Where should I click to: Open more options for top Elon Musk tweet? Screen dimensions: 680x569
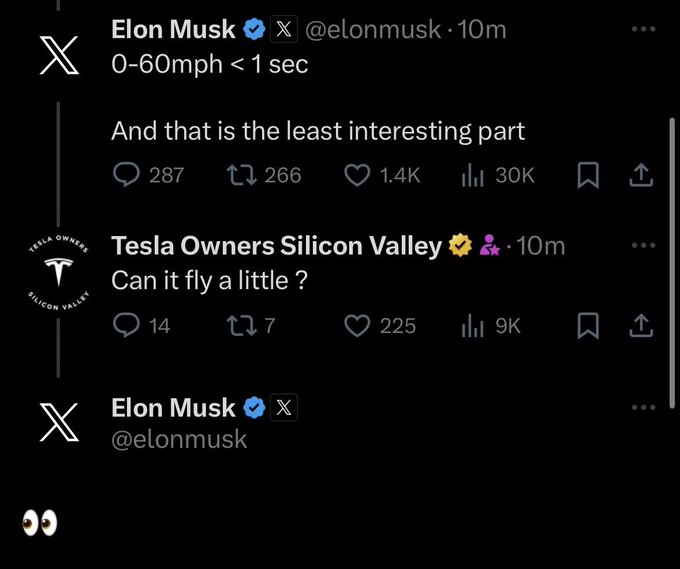(x=644, y=29)
